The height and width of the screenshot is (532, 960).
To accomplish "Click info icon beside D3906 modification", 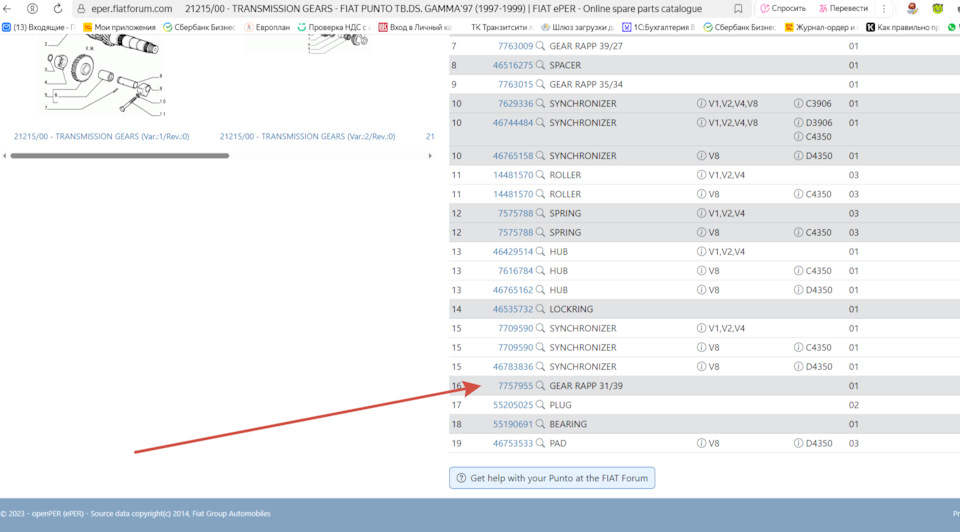I will (798, 122).
